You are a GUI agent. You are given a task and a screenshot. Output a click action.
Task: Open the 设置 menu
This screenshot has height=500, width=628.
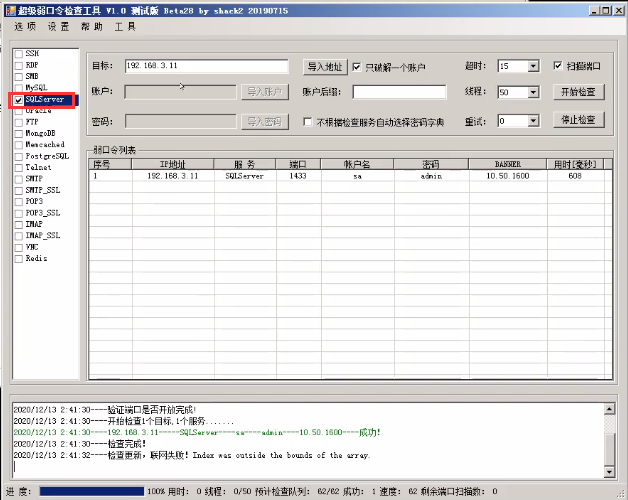pyautogui.click(x=59, y=27)
